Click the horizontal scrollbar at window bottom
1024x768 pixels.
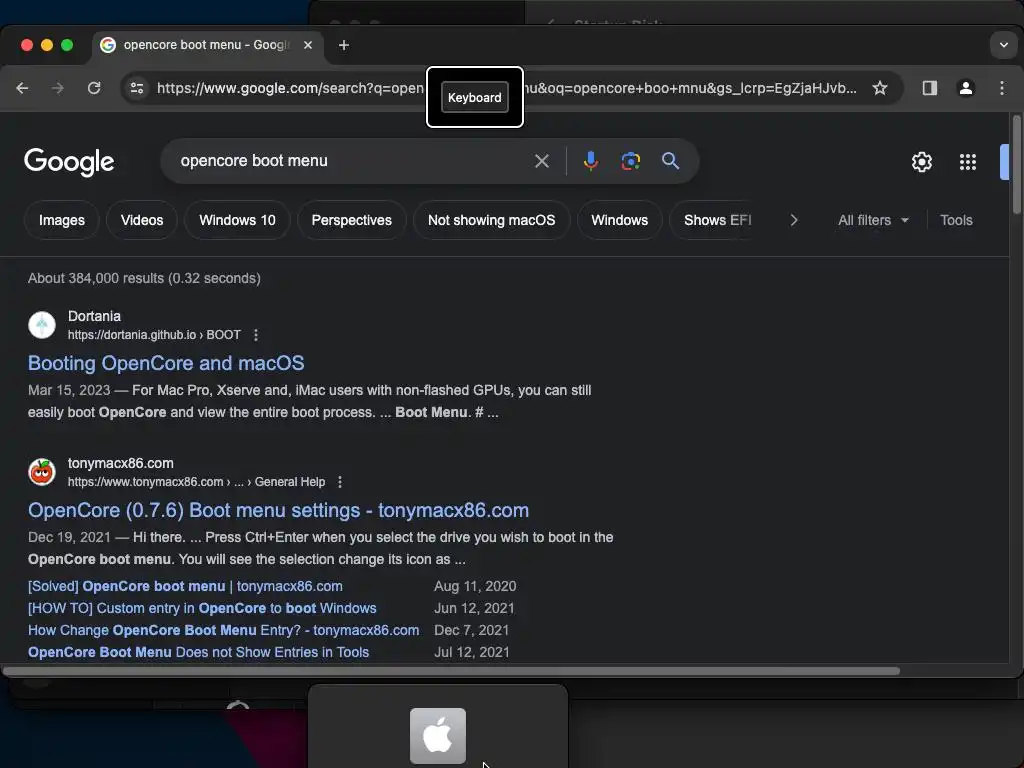pos(451,671)
